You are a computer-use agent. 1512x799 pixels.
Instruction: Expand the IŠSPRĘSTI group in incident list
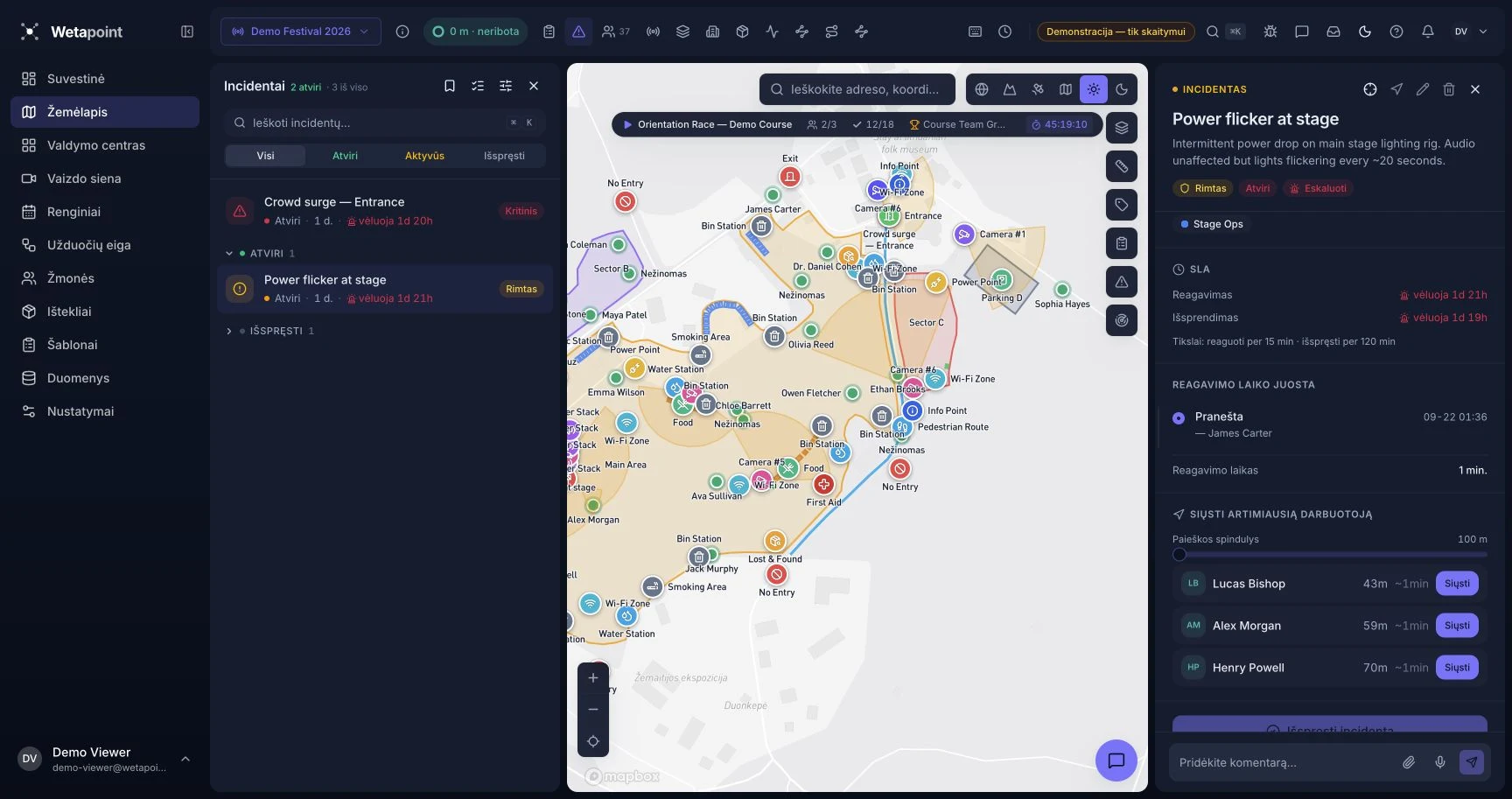click(229, 332)
